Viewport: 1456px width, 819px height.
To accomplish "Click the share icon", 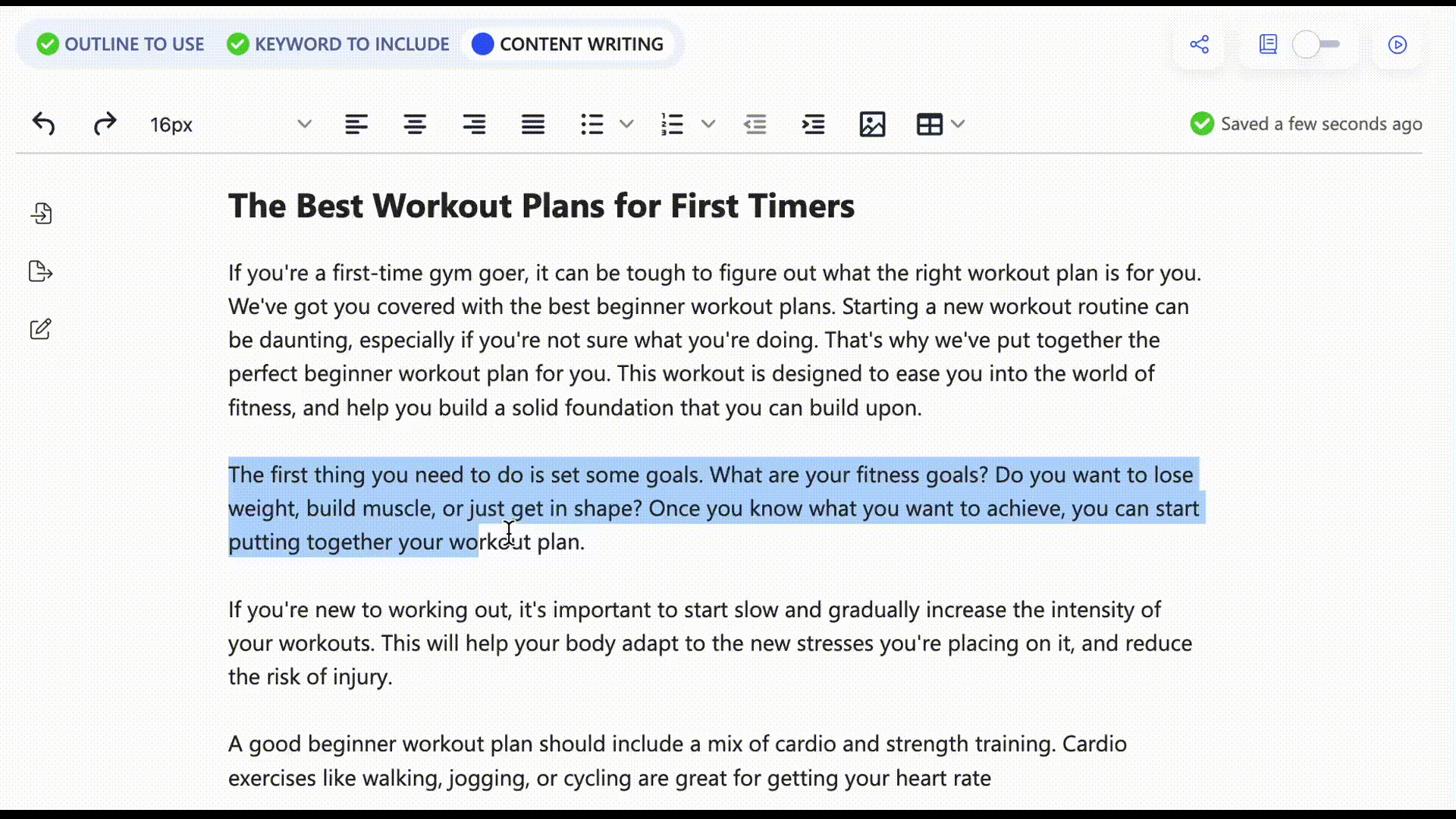I will pyautogui.click(x=1200, y=44).
